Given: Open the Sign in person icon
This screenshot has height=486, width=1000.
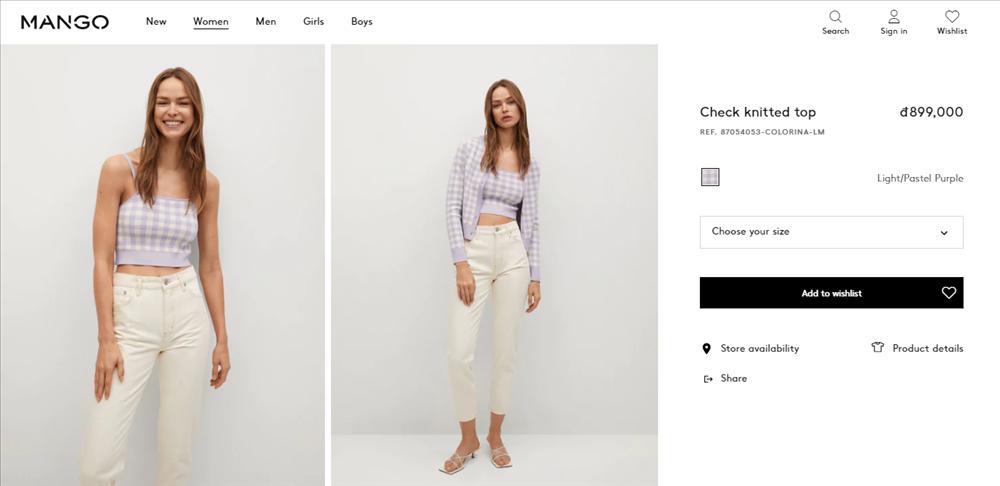Looking at the screenshot, I should pos(894,16).
